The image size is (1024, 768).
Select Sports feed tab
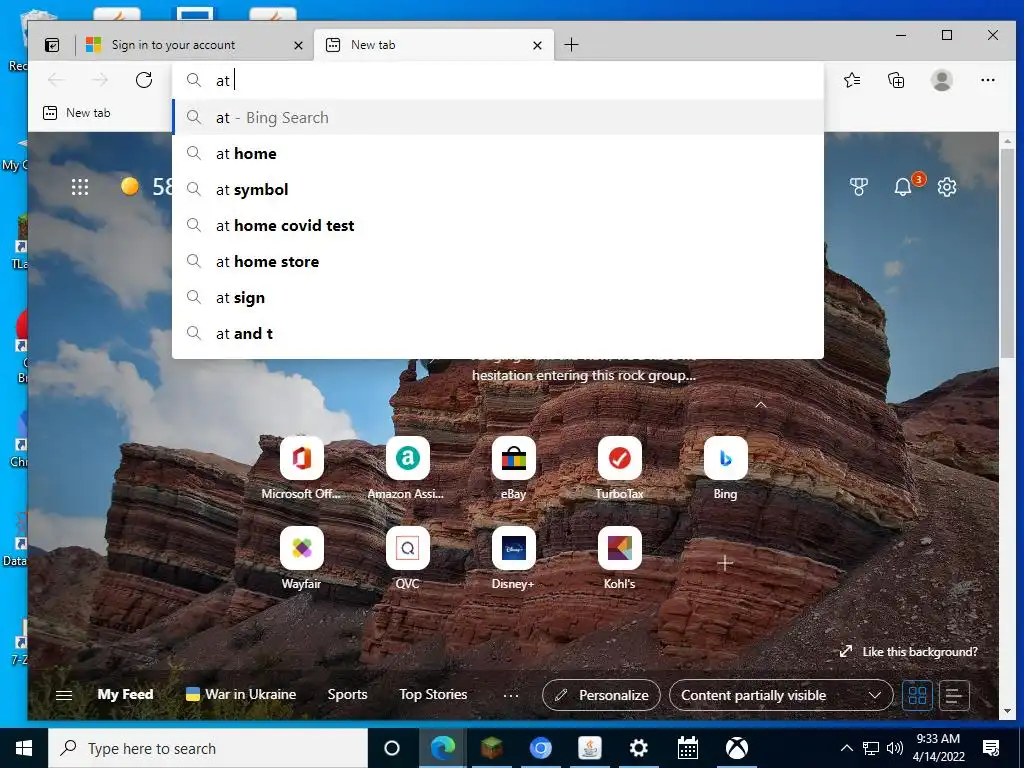pyautogui.click(x=347, y=694)
